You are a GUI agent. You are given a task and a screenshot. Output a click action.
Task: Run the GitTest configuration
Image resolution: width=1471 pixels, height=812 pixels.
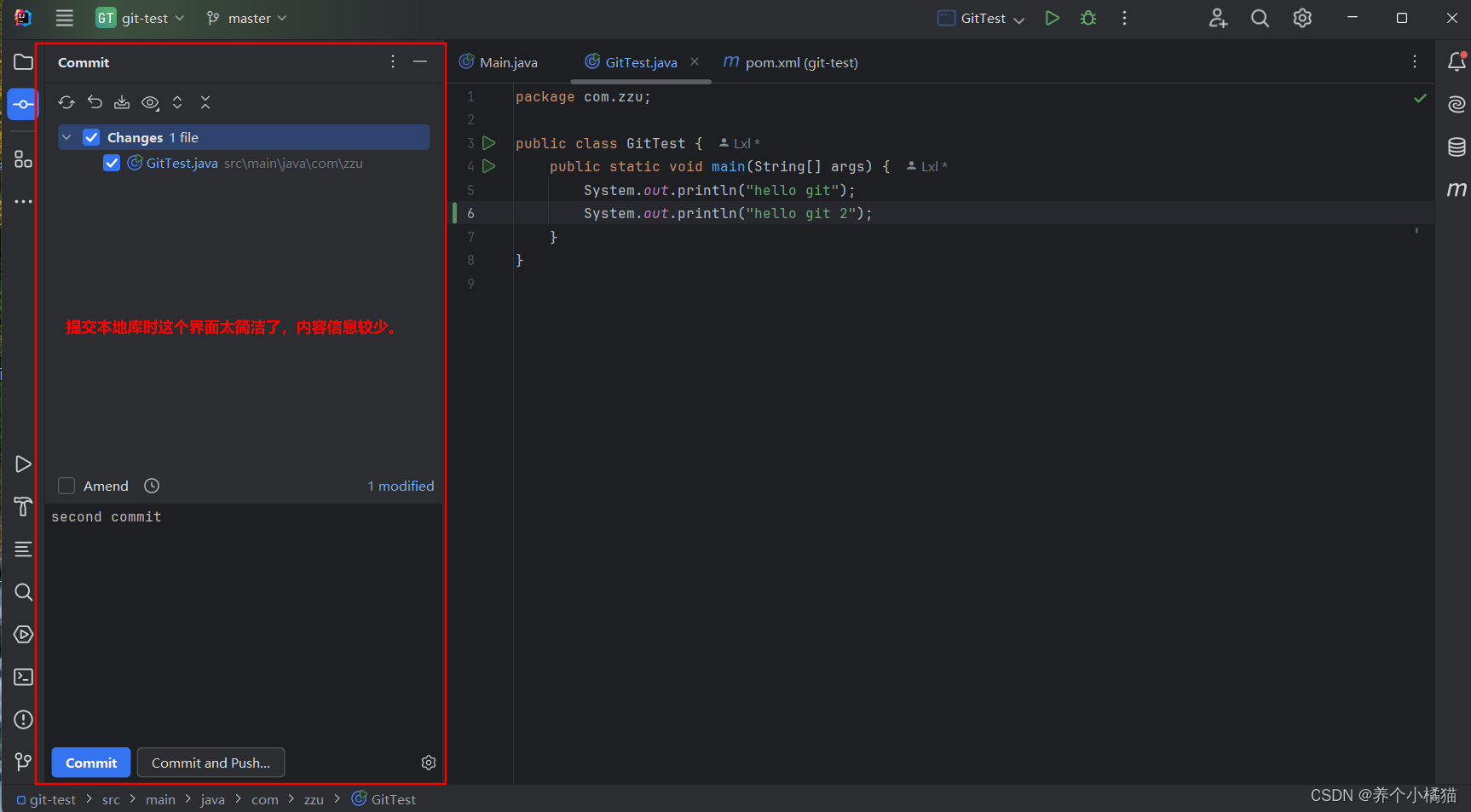pos(1053,18)
